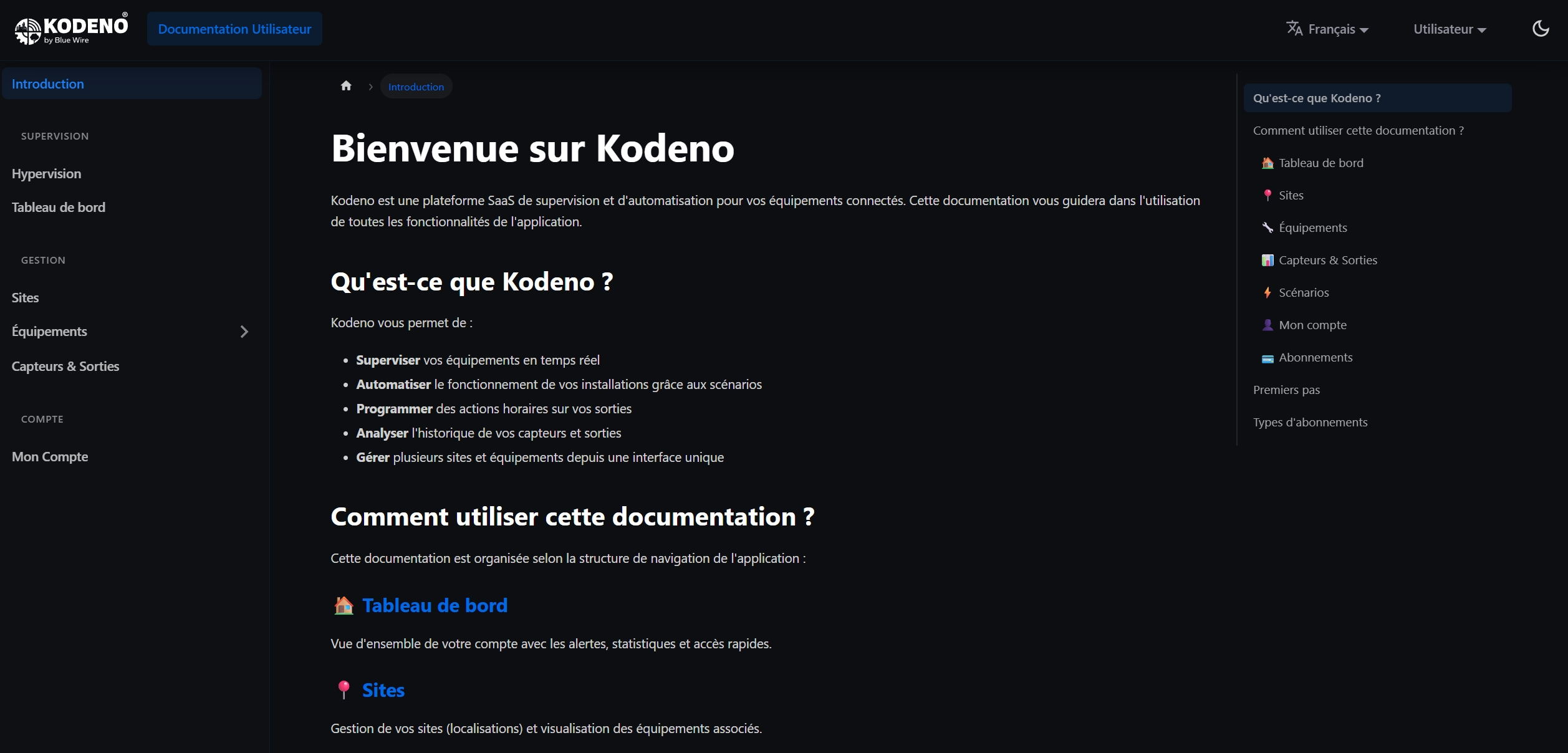
Task: Select Introduction in the left sidebar
Action: click(x=48, y=84)
